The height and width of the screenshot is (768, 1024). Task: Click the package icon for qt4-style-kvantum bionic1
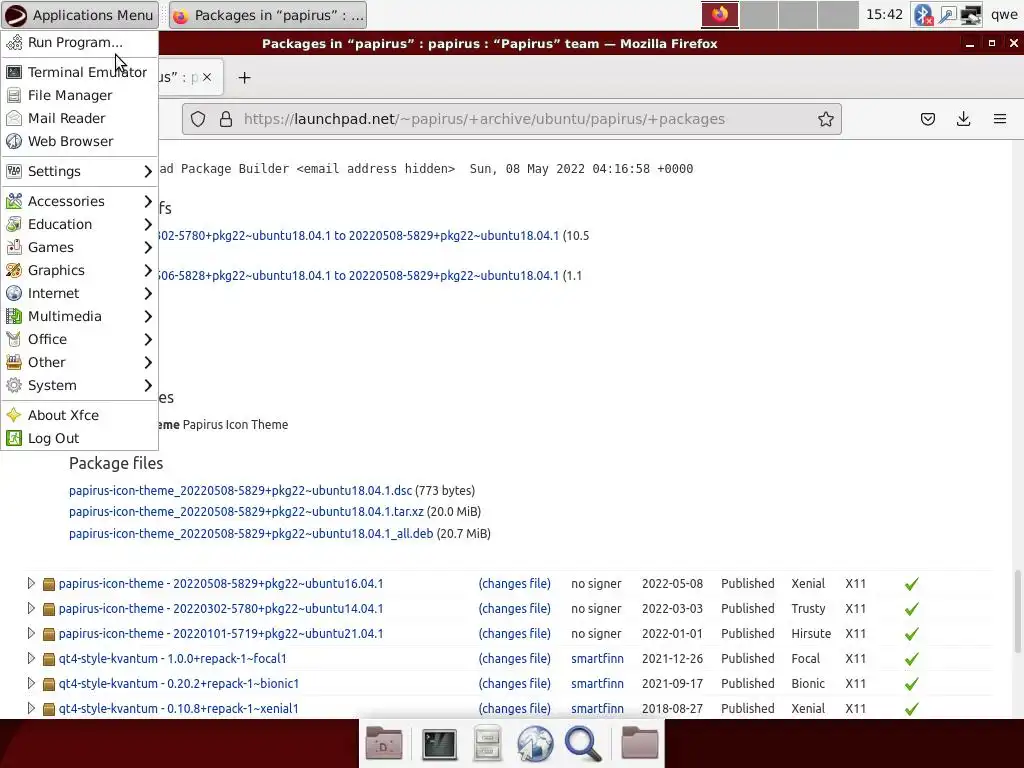click(48, 684)
